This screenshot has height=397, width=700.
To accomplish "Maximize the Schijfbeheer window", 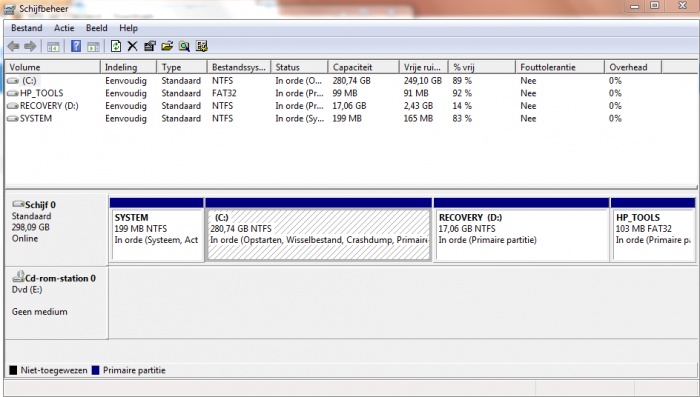I will point(655,5).
